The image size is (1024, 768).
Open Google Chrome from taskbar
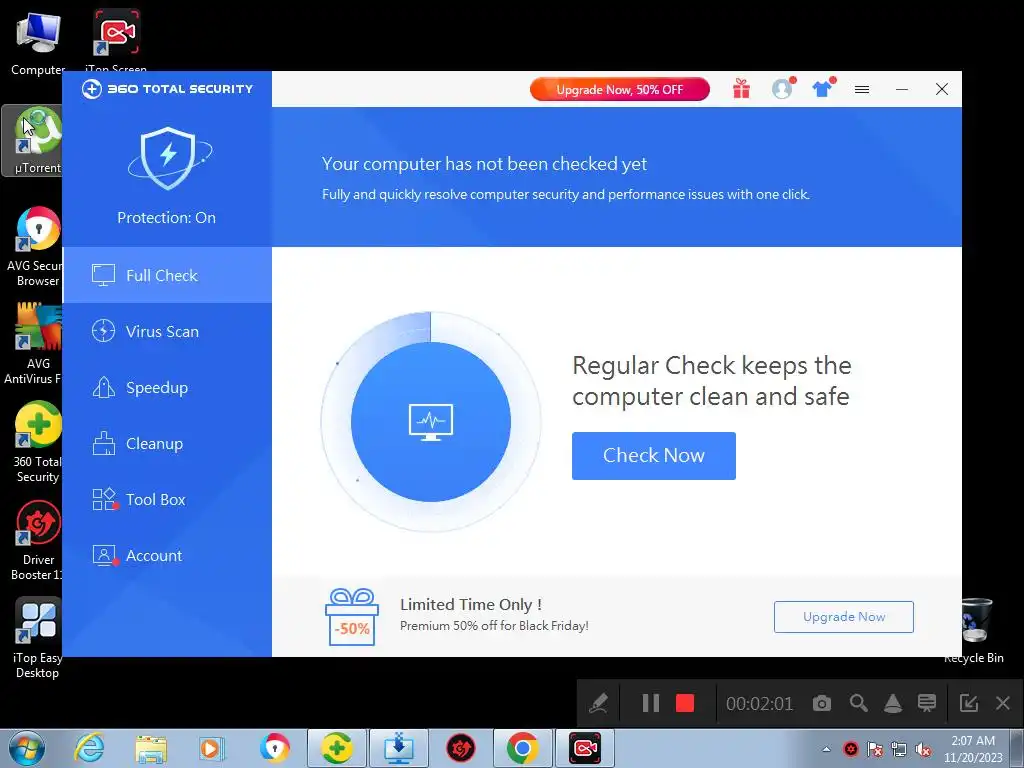tap(522, 748)
